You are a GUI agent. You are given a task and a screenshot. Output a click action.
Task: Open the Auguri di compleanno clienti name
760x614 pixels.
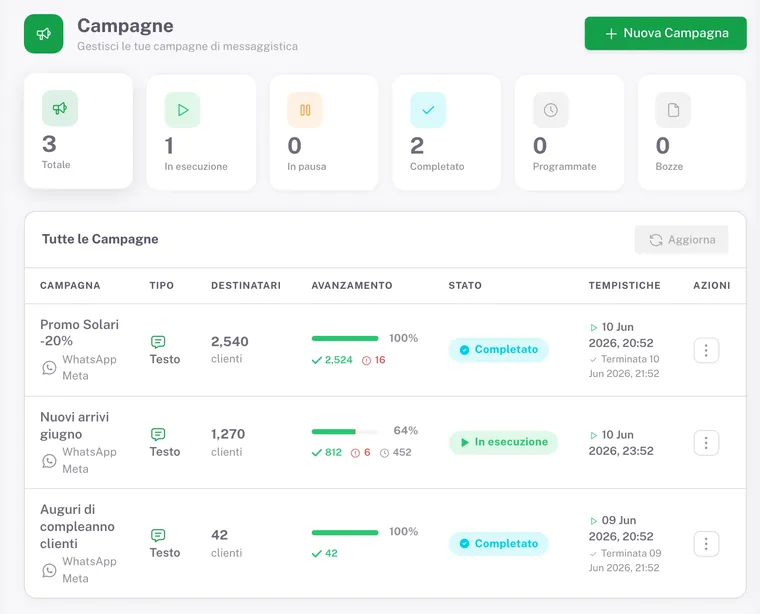point(77,526)
